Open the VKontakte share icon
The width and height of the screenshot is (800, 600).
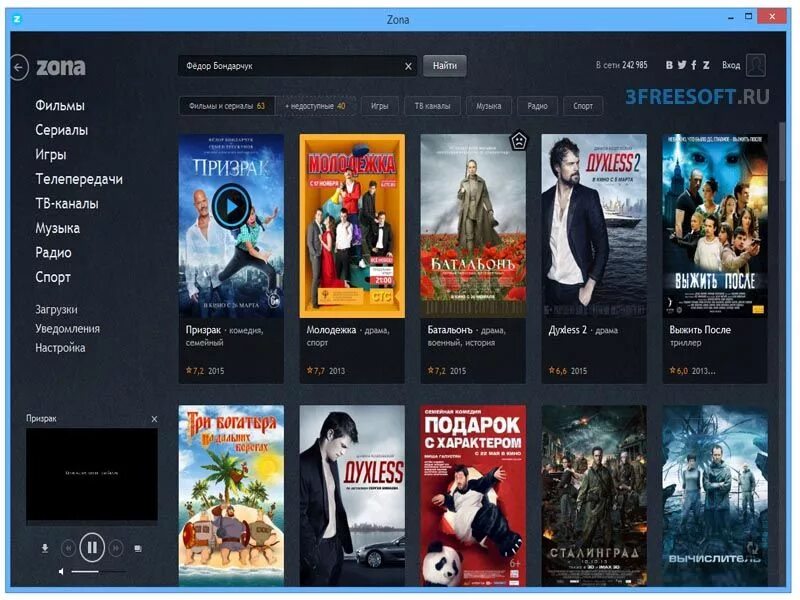pyautogui.click(x=669, y=65)
